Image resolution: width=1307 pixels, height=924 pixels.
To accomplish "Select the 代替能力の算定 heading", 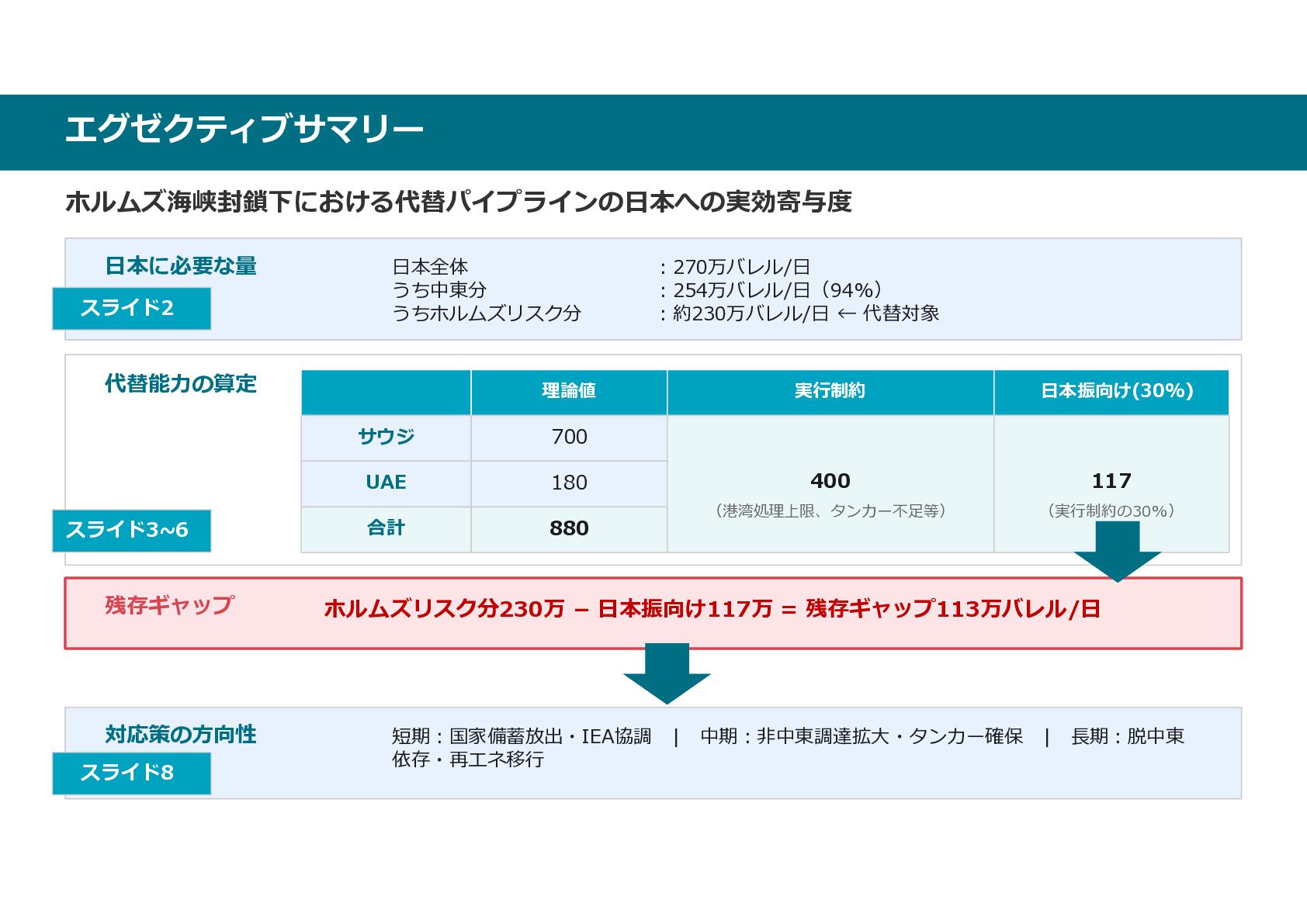I will pos(181,384).
